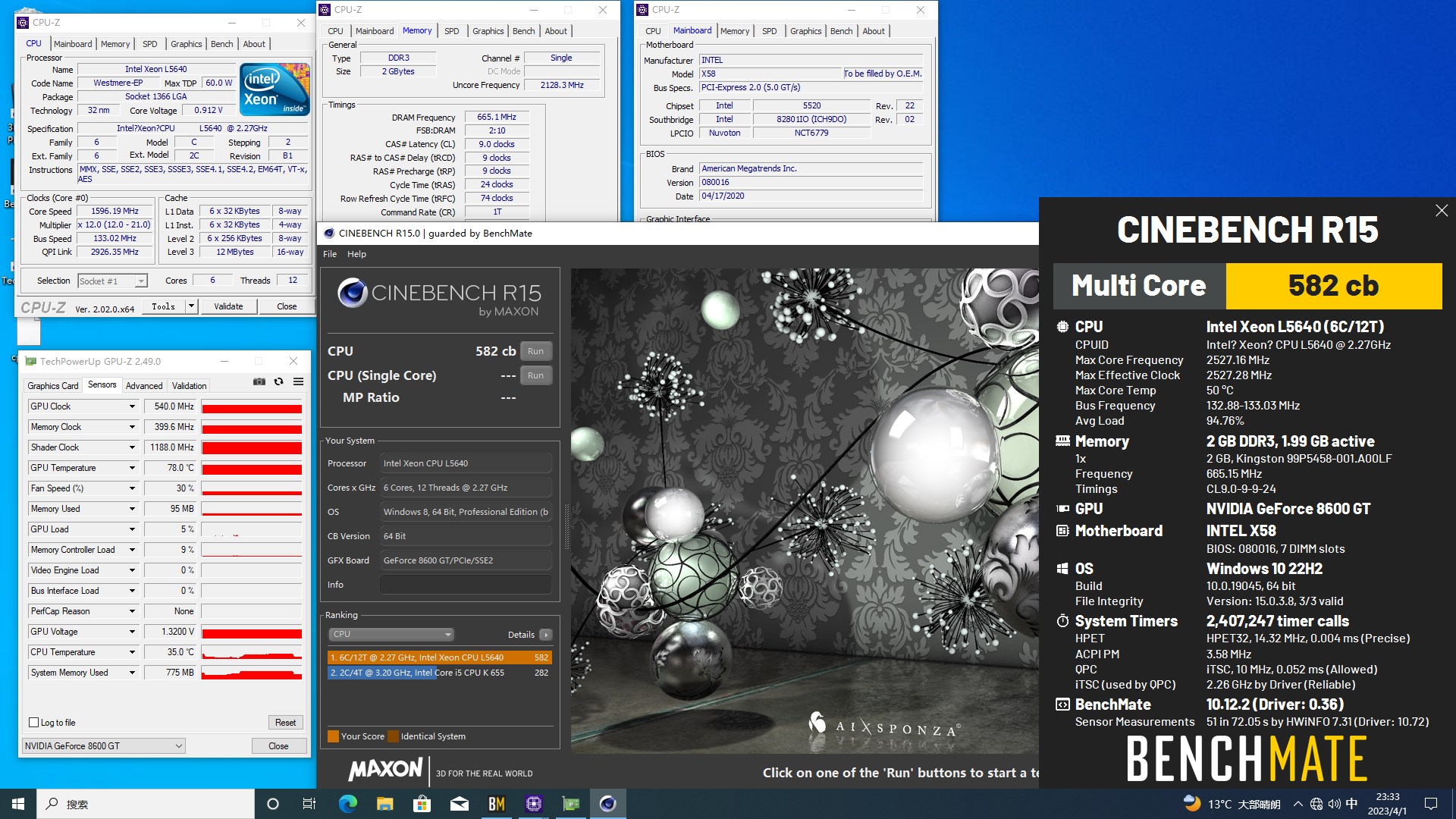Viewport: 1456px width, 819px height.
Task: Expand the System Memory Used dropdown
Action: tap(132, 673)
